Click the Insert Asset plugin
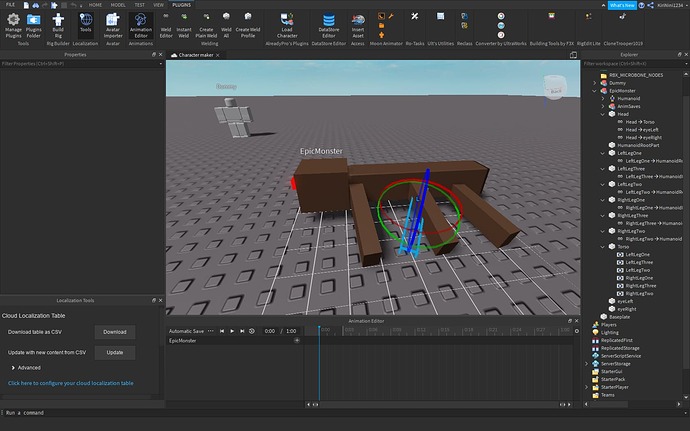Screen dimensions: 690x431 tap(358, 25)
